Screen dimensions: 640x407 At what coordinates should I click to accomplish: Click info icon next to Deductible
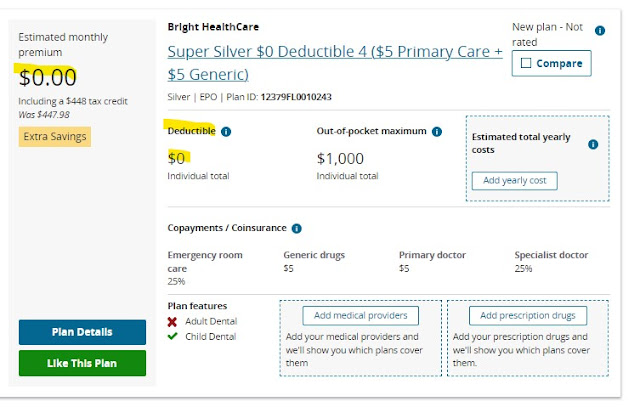[226, 131]
